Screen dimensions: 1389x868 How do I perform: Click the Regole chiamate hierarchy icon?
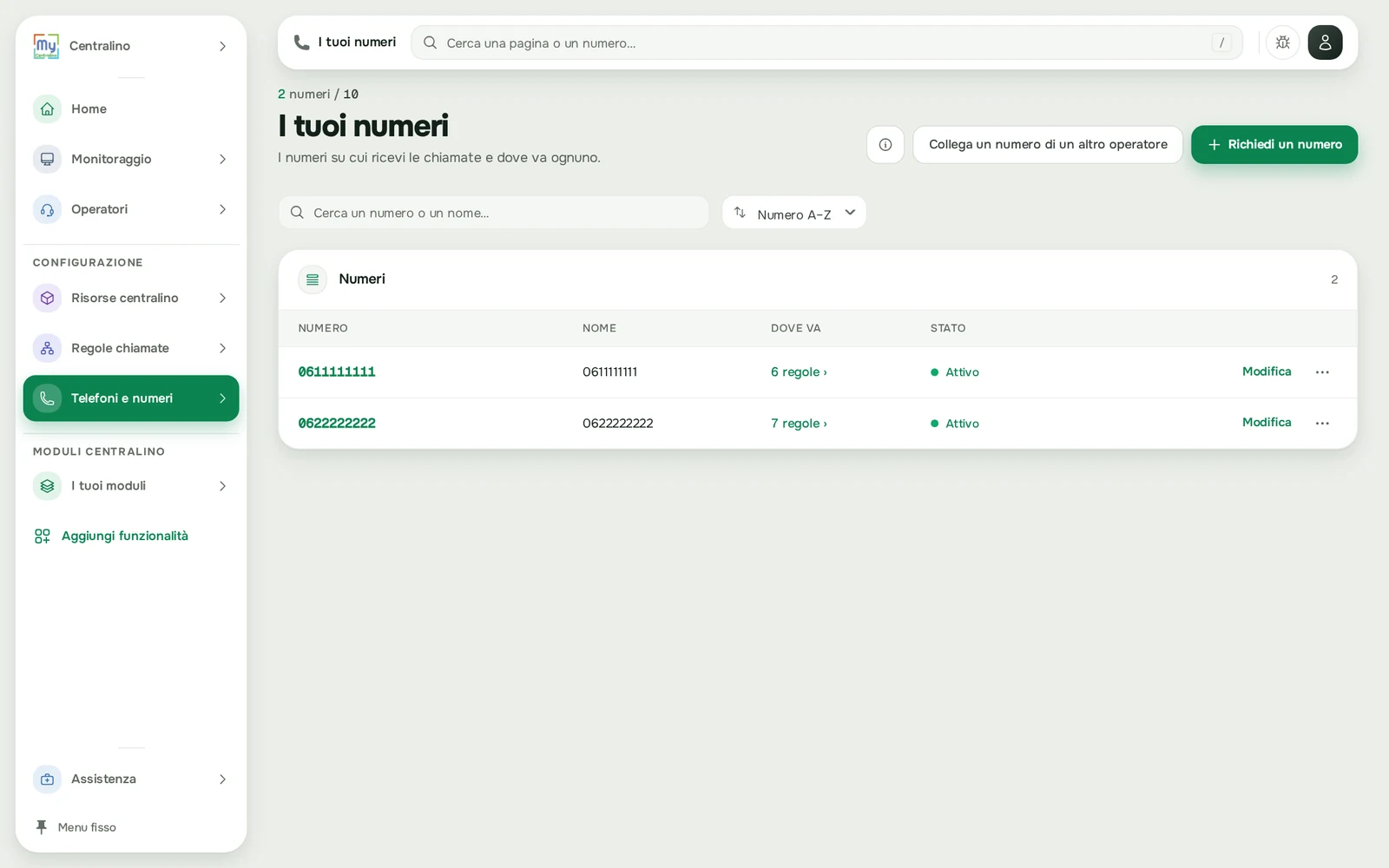(47, 349)
